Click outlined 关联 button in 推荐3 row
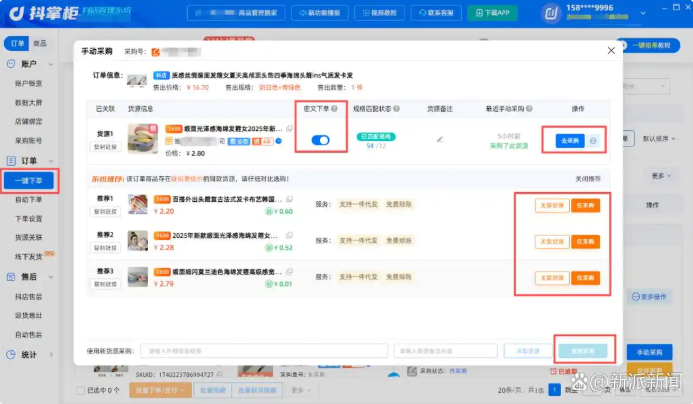The height and width of the screenshot is (404, 693). click(552, 278)
